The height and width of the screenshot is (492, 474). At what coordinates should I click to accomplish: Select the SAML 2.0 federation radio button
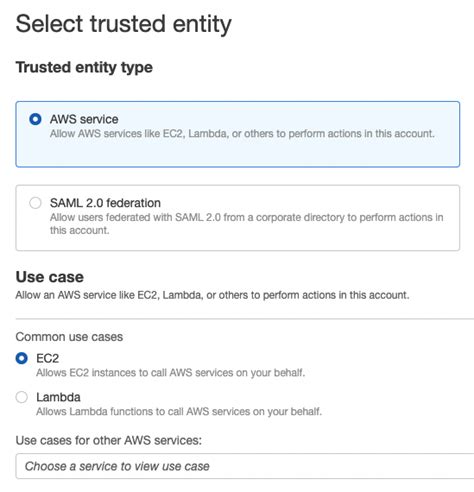tap(35, 203)
